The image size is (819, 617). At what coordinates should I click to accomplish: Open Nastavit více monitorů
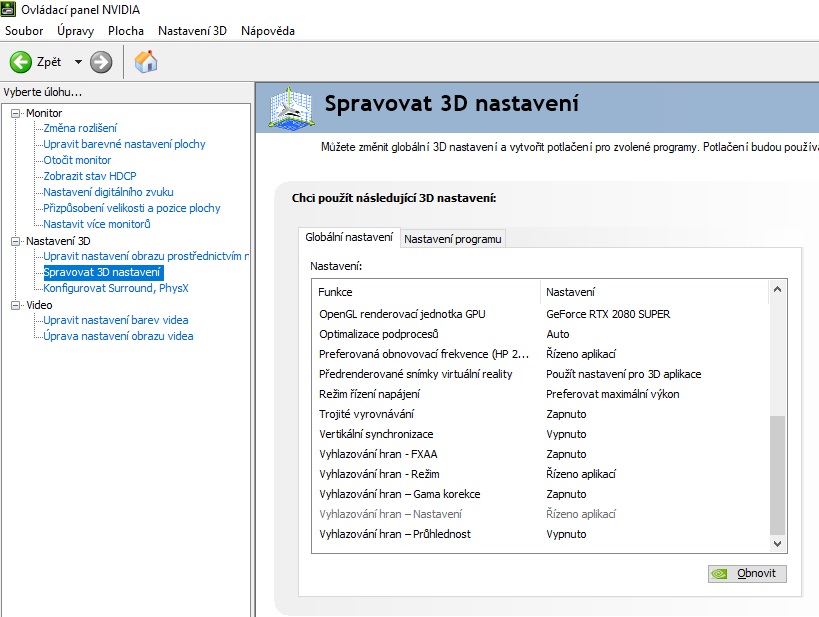point(97,224)
